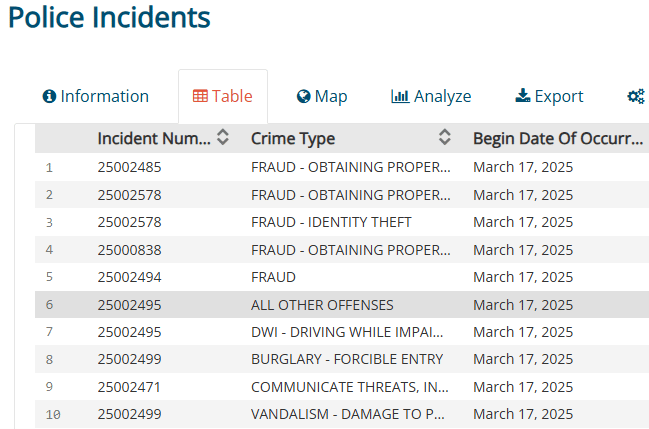The height and width of the screenshot is (429, 649).
Task: Open the Analyze tab
Action: (431, 97)
